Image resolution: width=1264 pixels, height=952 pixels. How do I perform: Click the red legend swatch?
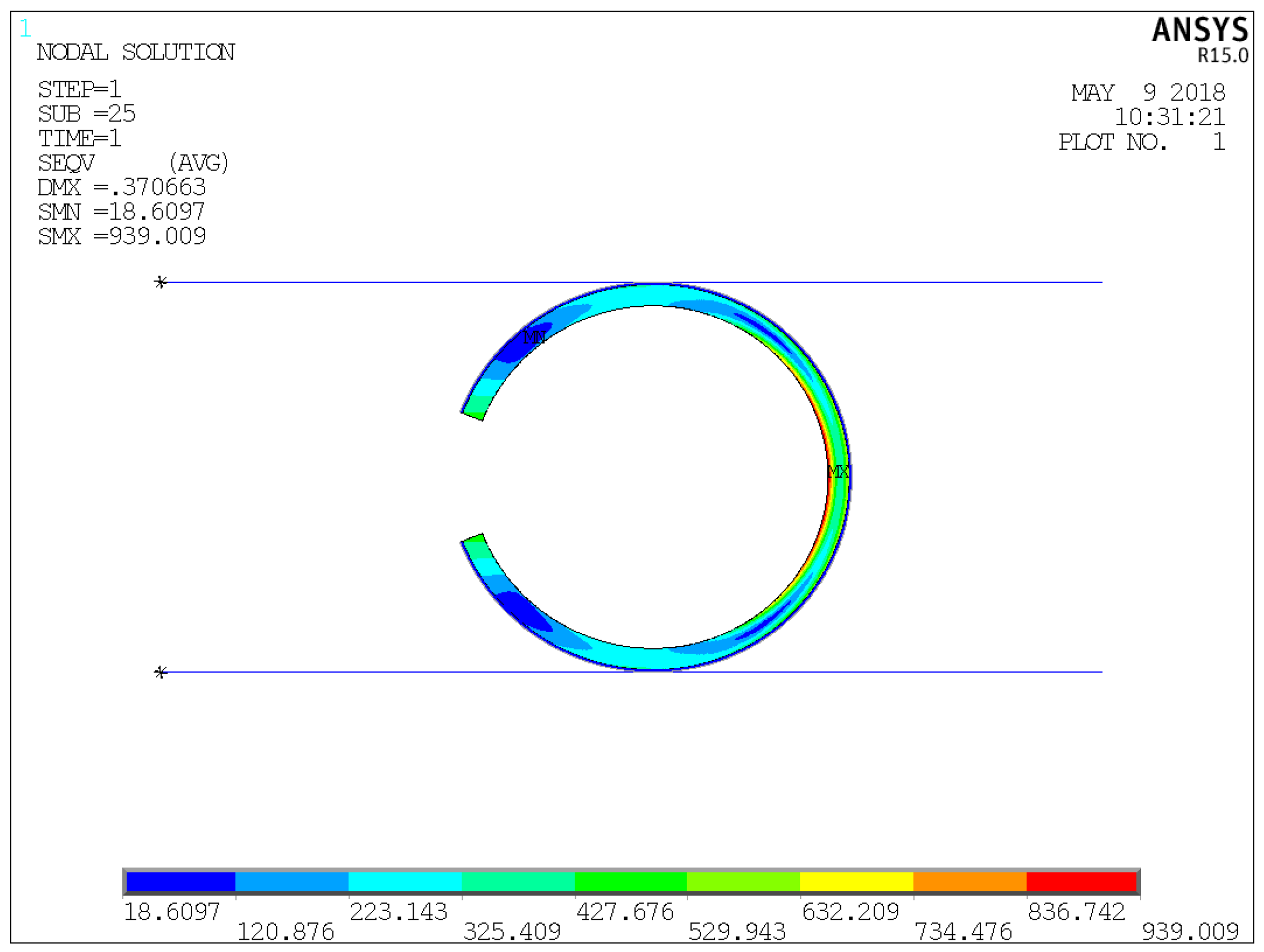pos(1081,882)
